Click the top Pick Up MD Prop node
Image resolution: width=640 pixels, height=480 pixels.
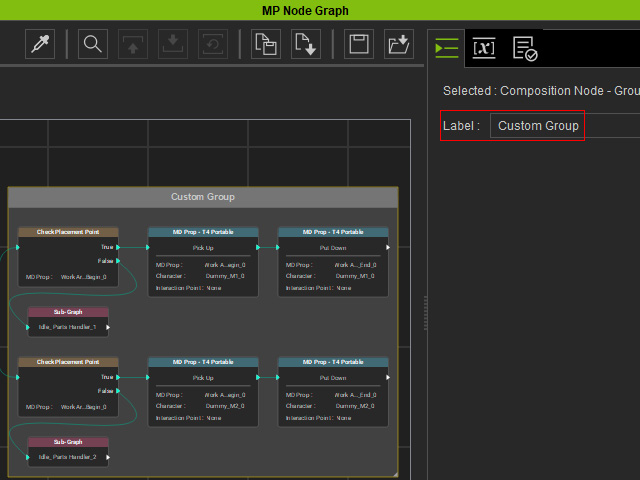[x=203, y=262]
